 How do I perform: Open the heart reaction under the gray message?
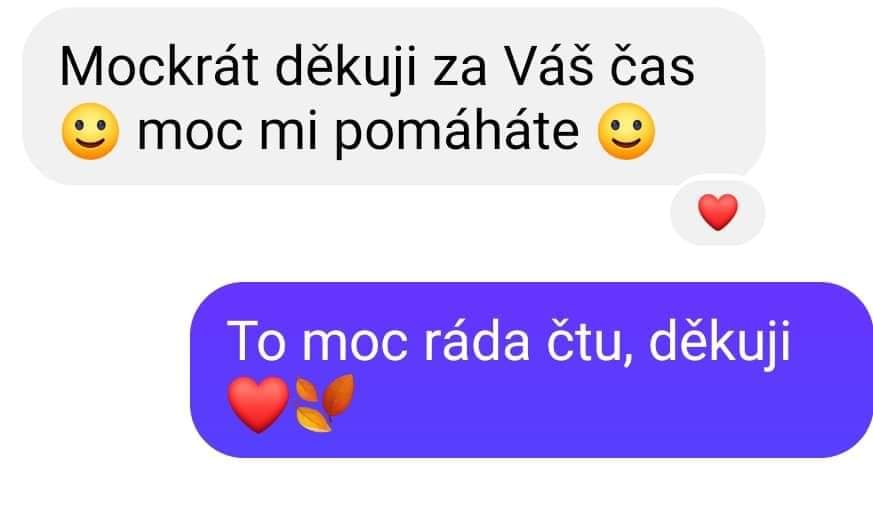coord(718,212)
